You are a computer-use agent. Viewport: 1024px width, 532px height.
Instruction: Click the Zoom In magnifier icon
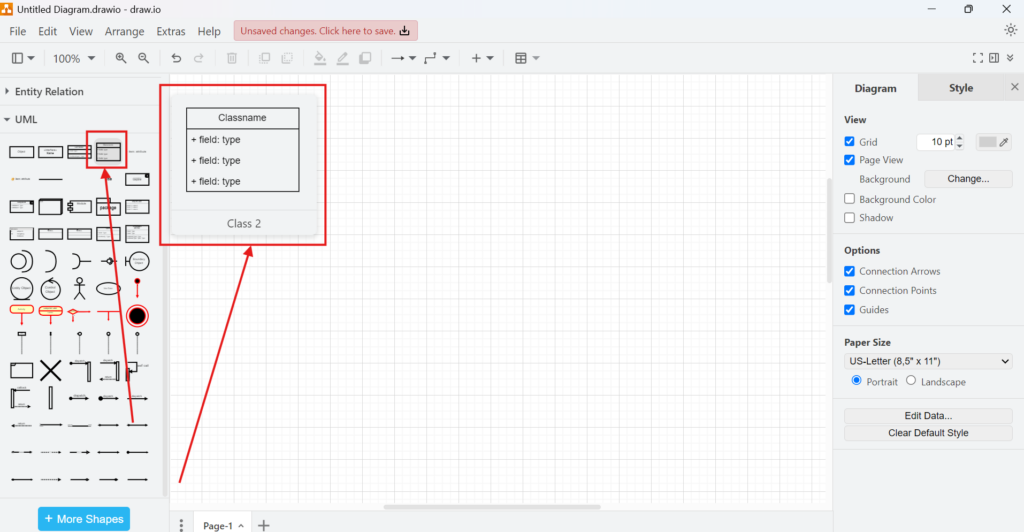tap(121, 58)
